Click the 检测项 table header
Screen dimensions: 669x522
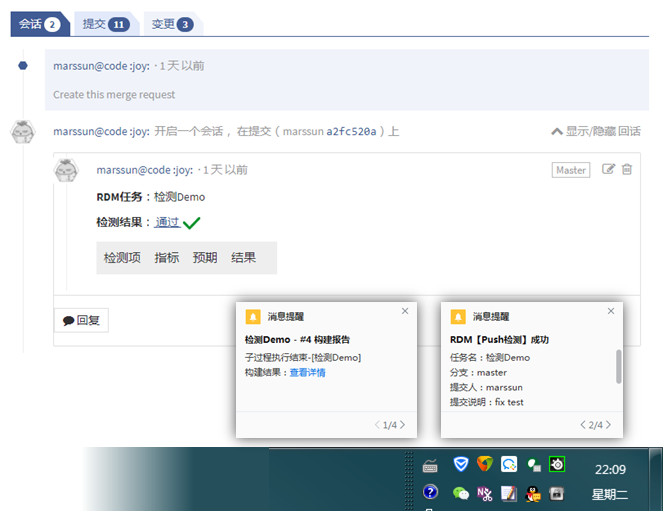pos(122,257)
